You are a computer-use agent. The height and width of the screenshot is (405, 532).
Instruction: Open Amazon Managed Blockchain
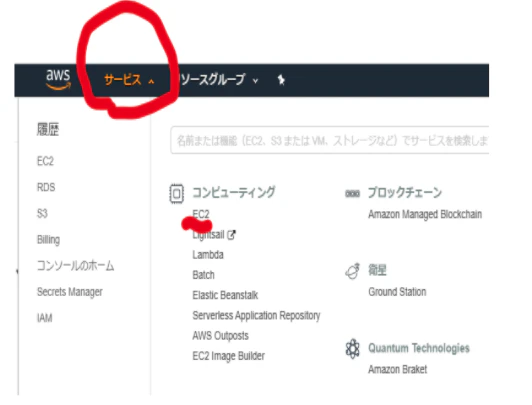pos(425,214)
